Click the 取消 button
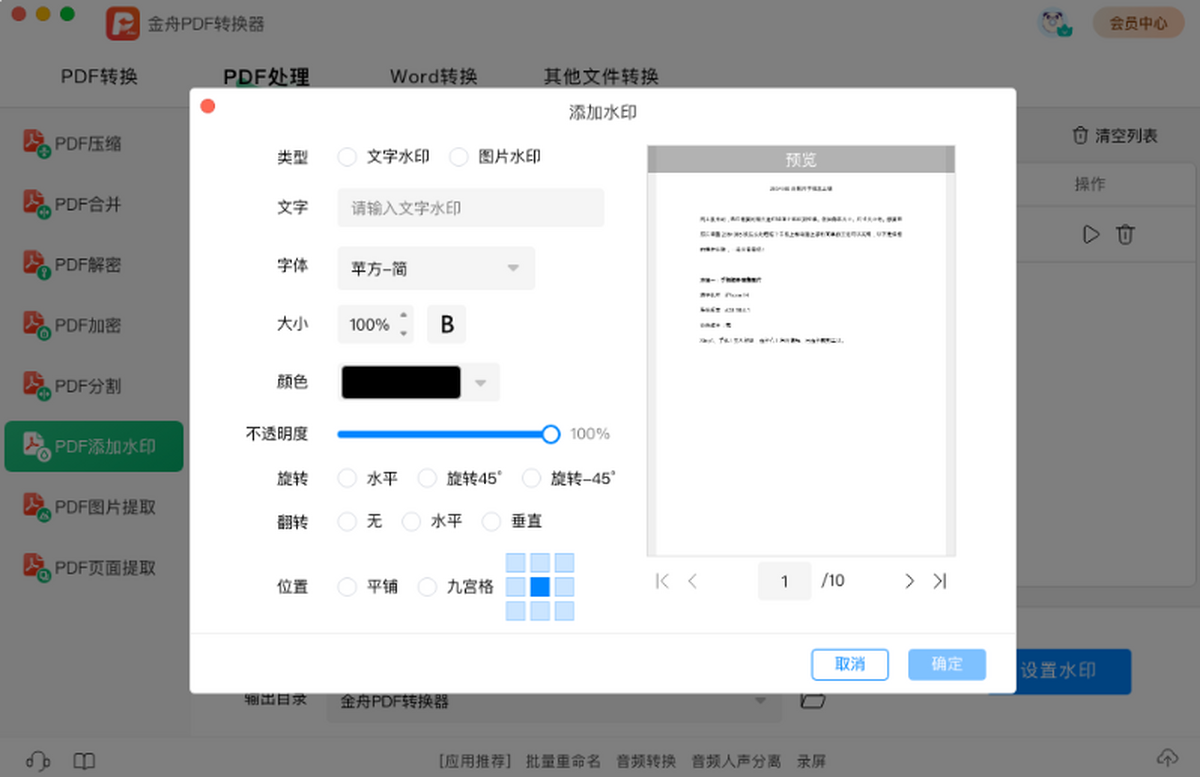 tap(849, 665)
